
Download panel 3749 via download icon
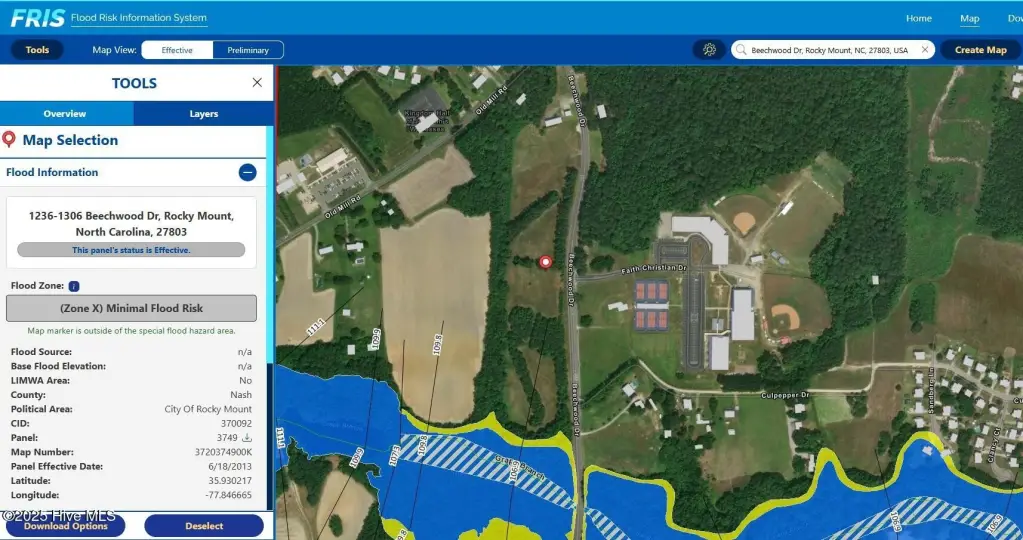(247, 438)
